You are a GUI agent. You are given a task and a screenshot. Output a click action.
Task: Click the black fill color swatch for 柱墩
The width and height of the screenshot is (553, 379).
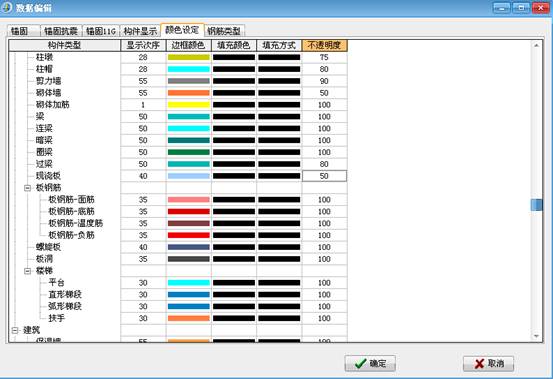click(234, 57)
